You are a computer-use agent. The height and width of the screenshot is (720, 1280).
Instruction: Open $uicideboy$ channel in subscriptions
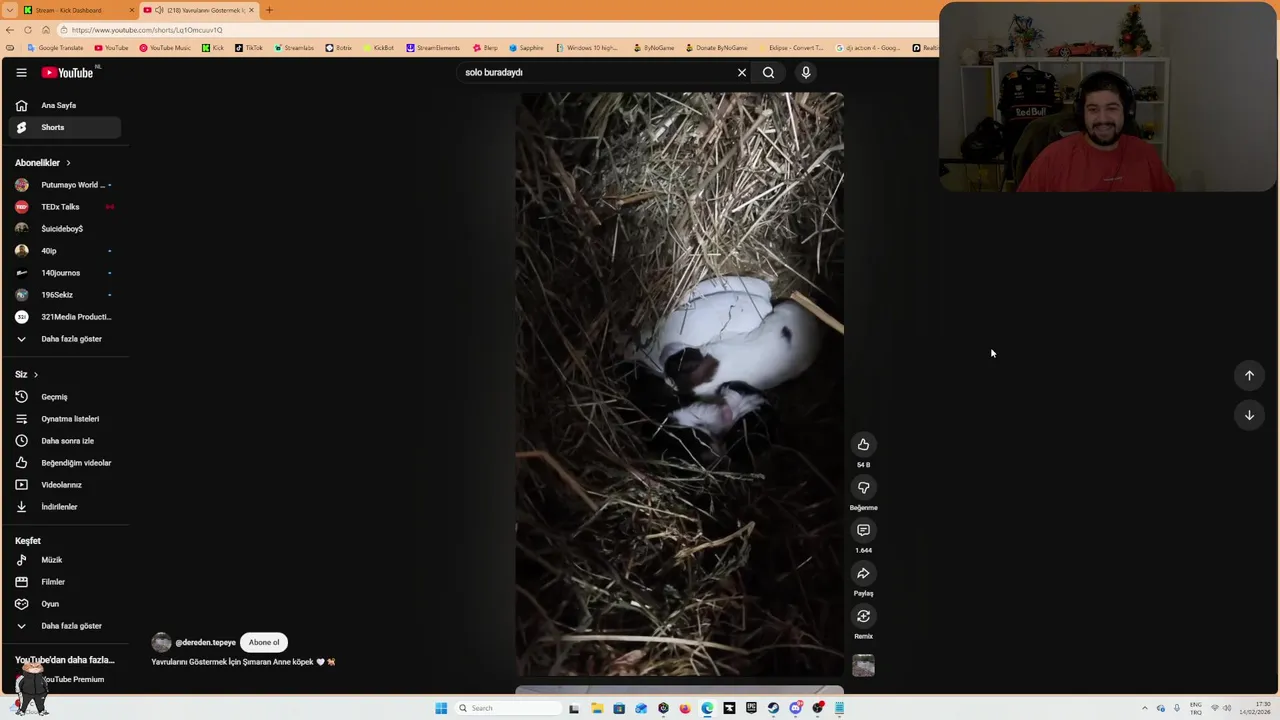click(x=64, y=229)
